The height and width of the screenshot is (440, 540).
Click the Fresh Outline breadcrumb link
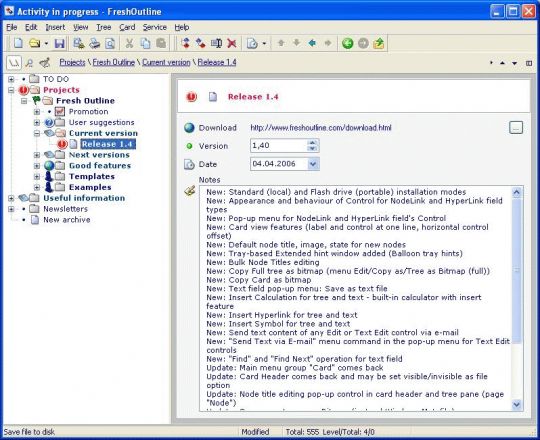pyautogui.click(x=114, y=62)
